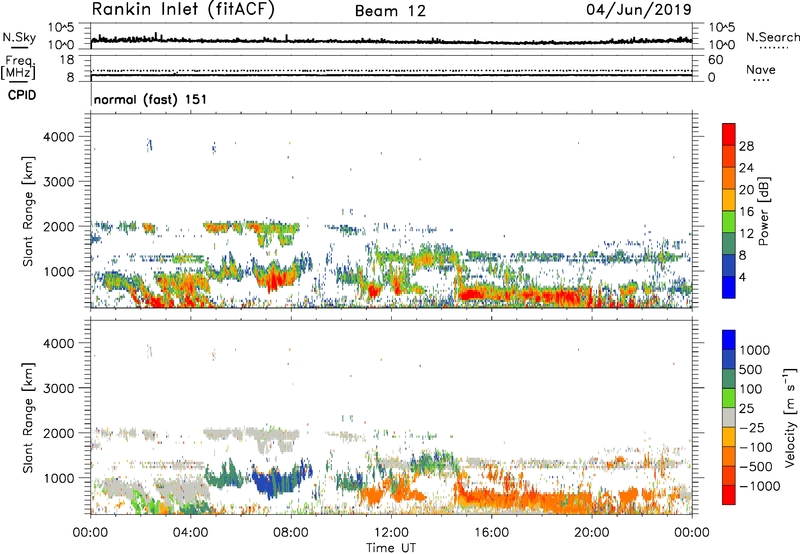Click the '3000' tick on the velocity panel axis

point(59,388)
